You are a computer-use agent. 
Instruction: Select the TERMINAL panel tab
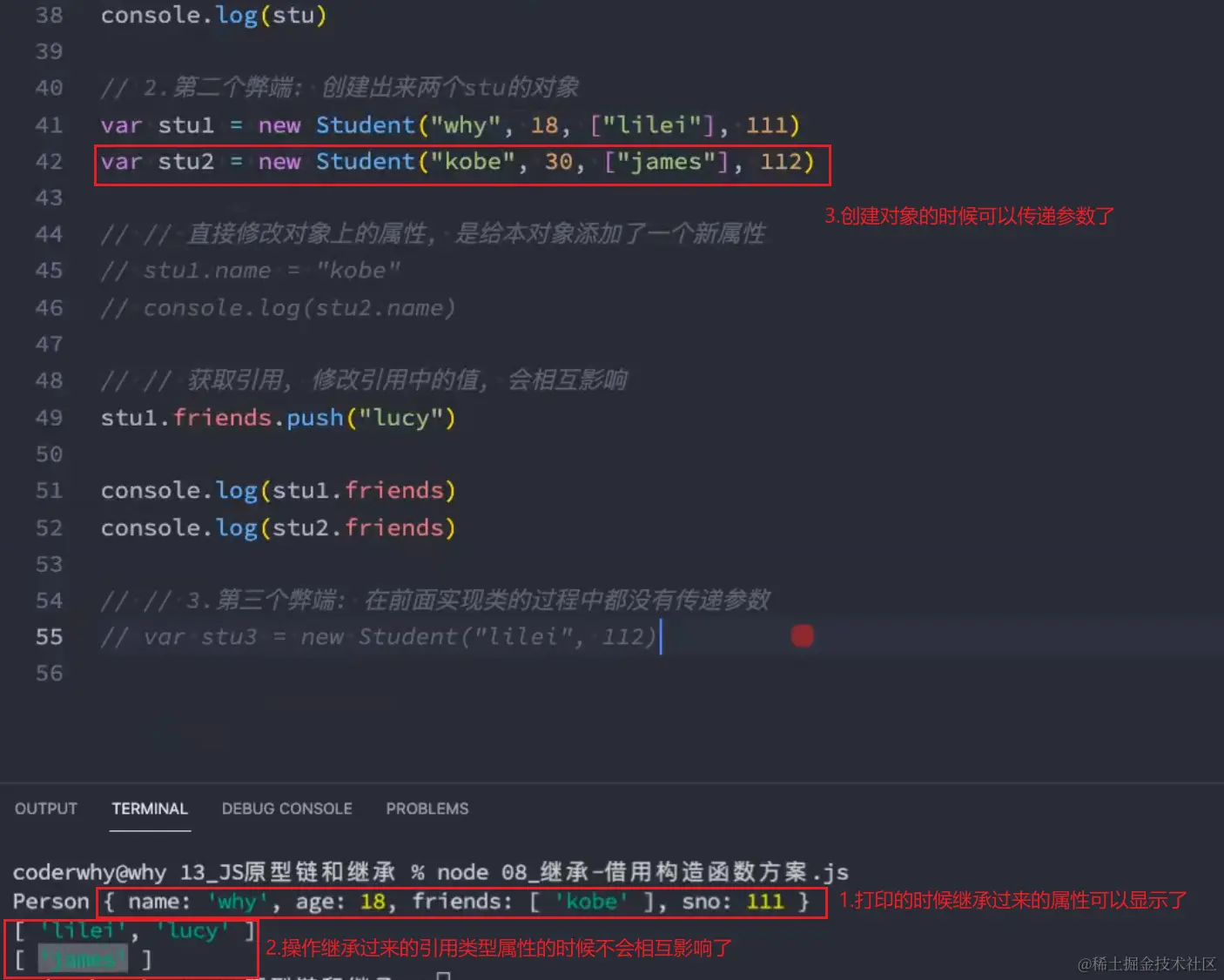[x=150, y=809]
